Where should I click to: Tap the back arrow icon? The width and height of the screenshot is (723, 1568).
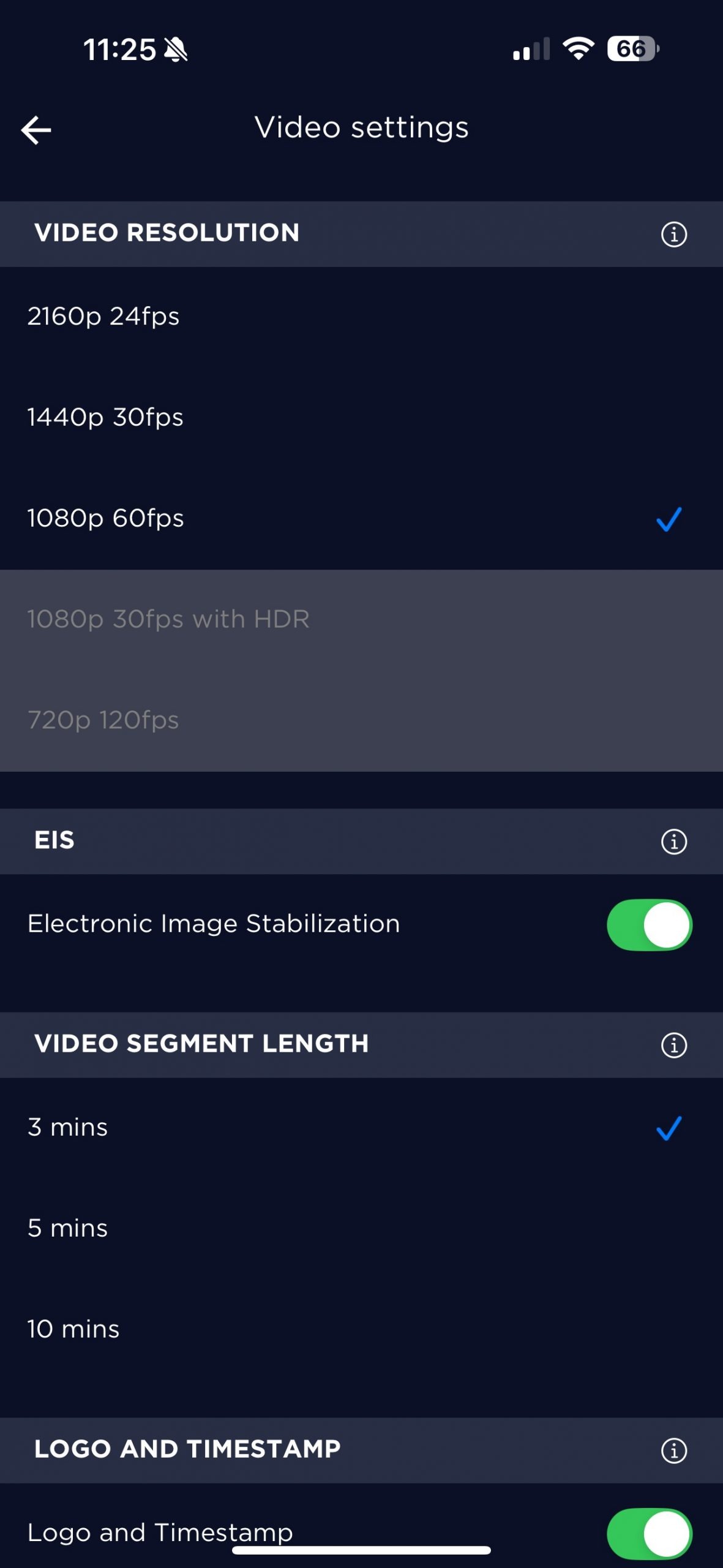coord(36,130)
